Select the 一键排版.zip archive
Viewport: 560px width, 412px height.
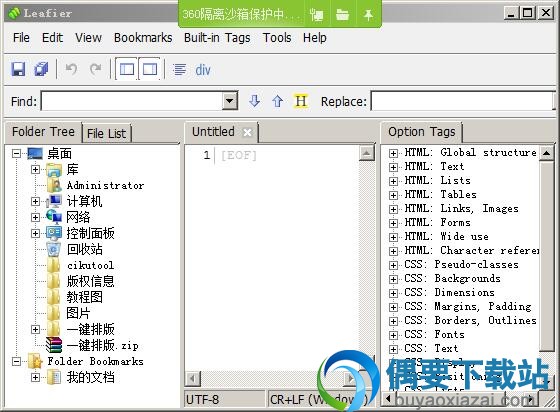[102, 345]
